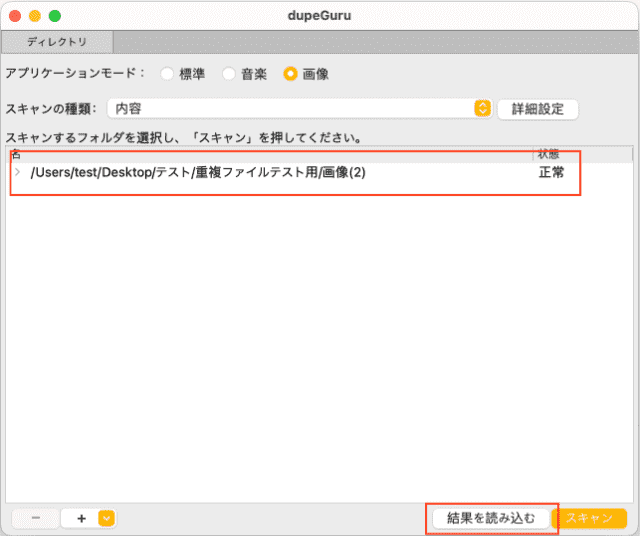The height and width of the screenshot is (536, 640).
Task: Click the 正常 state cell
Action: click(x=551, y=172)
